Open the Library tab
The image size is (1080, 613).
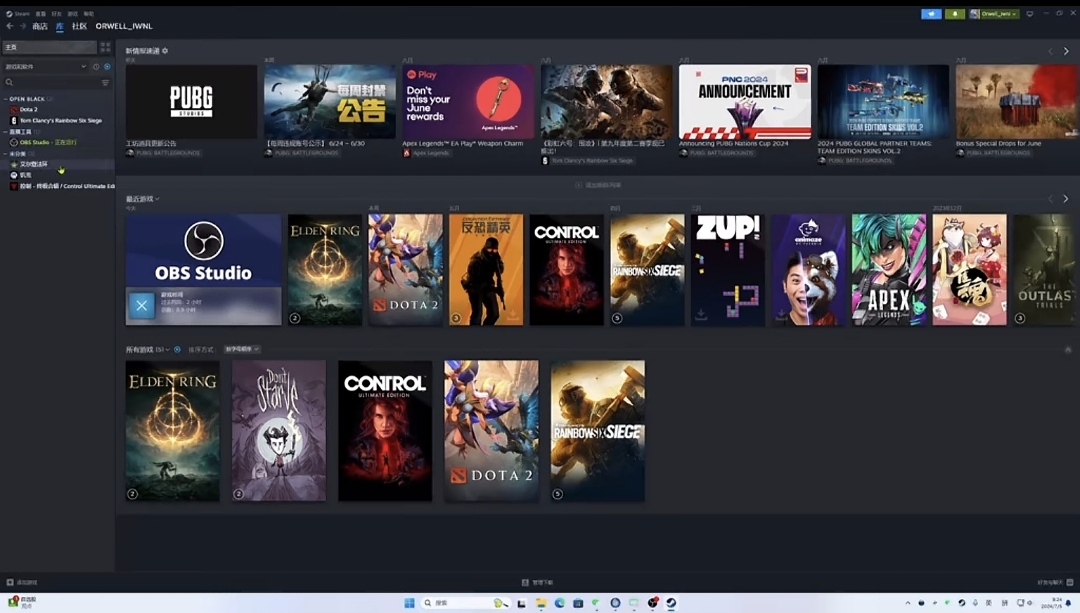click(59, 26)
